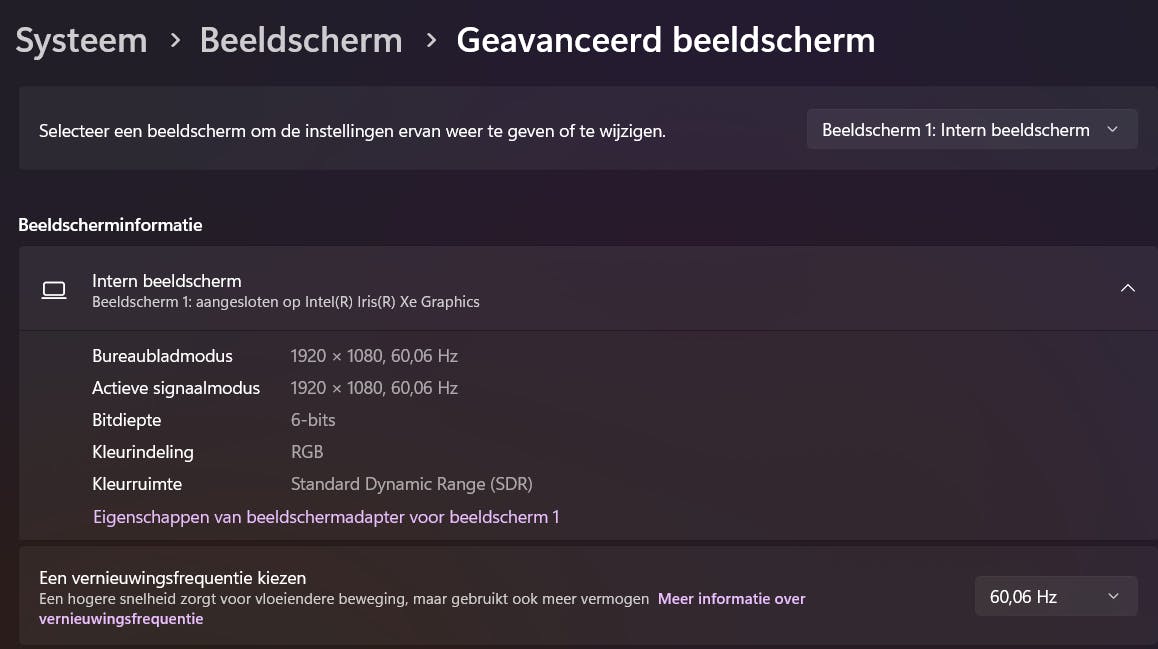
Task: Click the Een vernieuwingsfrequentie kiezen label
Action: click(x=172, y=578)
